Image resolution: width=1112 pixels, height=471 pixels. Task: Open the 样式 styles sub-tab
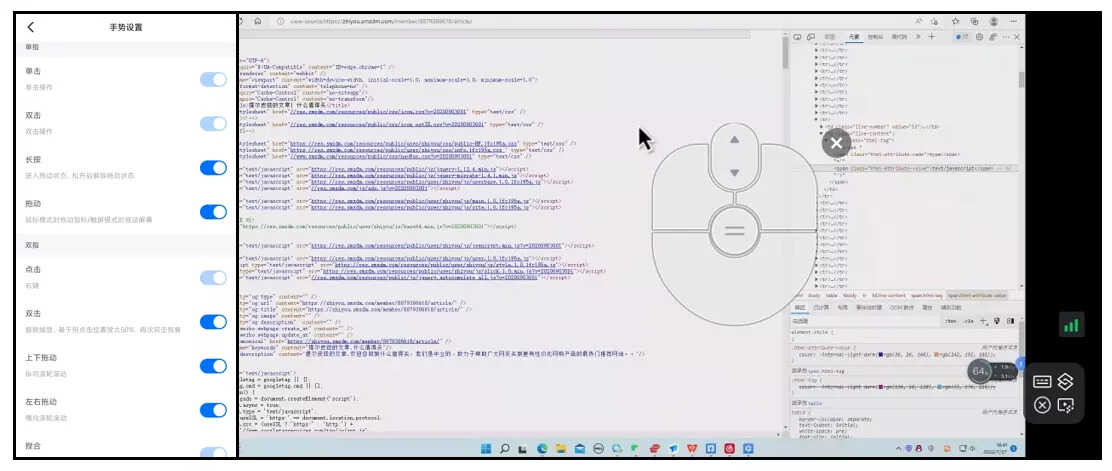pyautogui.click(x=800, y=308)
